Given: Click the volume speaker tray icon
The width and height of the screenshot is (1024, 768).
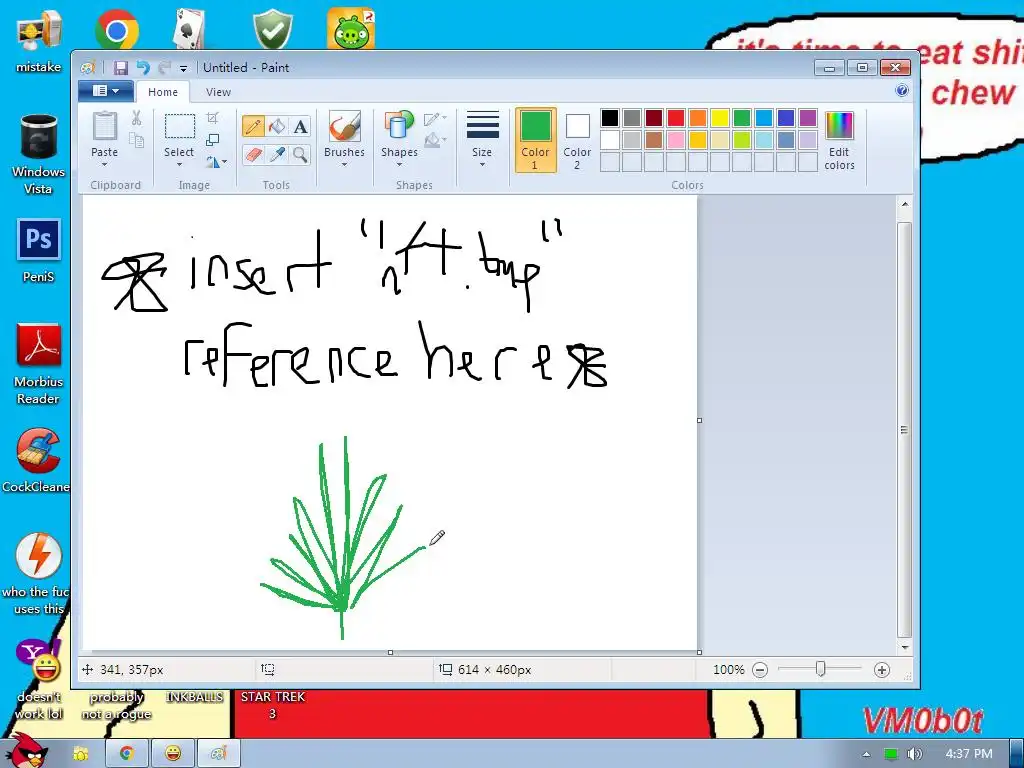Looking at the screenshot, I should 915,754.
